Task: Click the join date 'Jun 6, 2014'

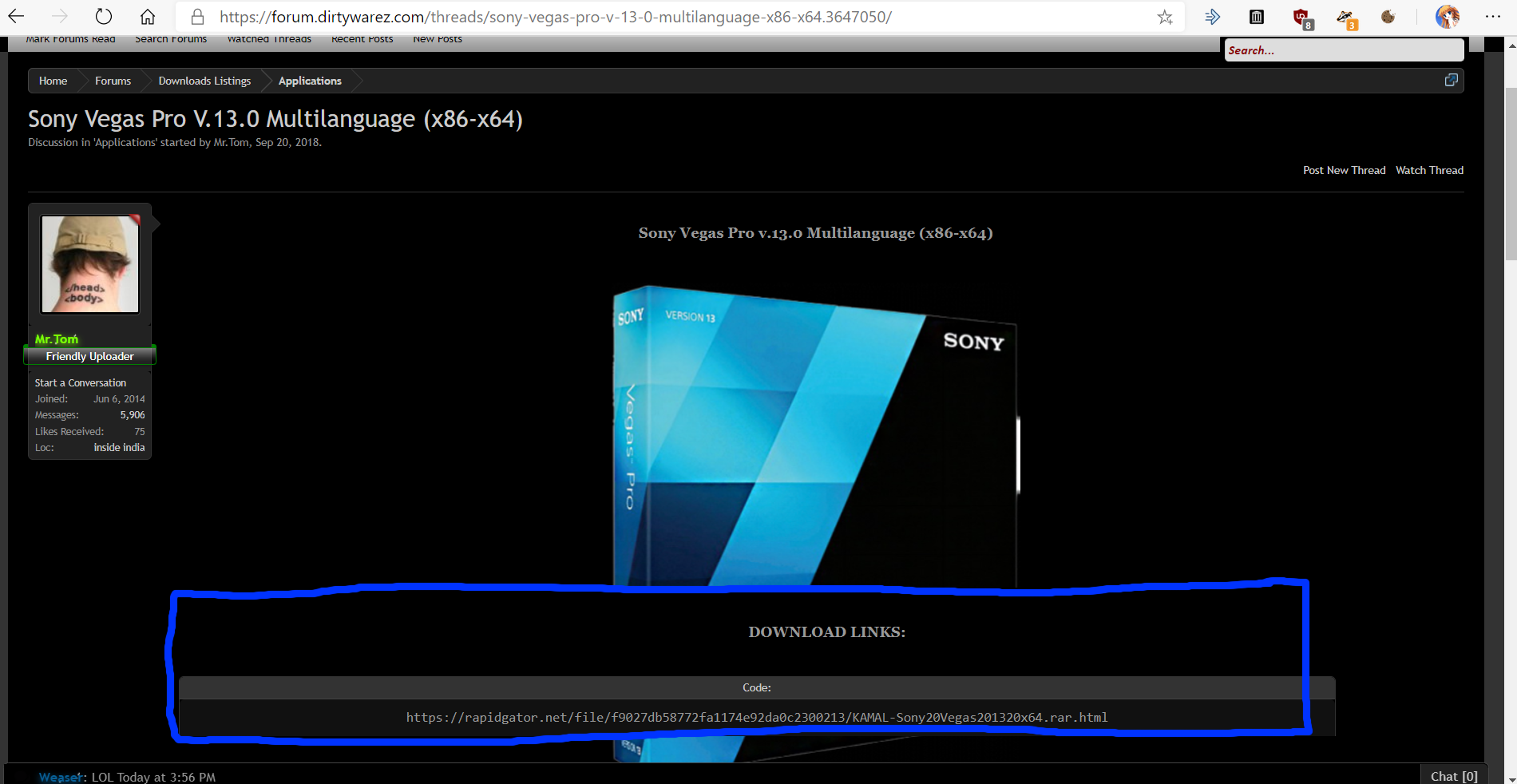Action: coord(119,399)
